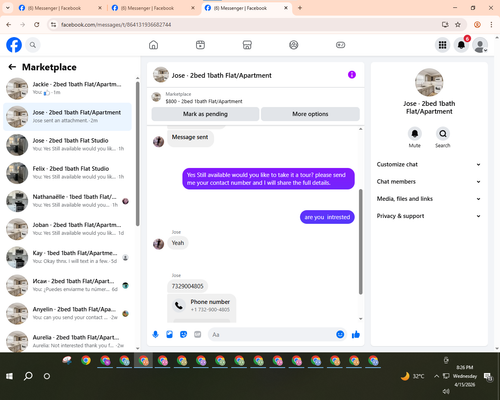The width and height of the screenshot is (500, 400).
Task: Click the phone icon in Phone number card
Action: coord(179,305)
